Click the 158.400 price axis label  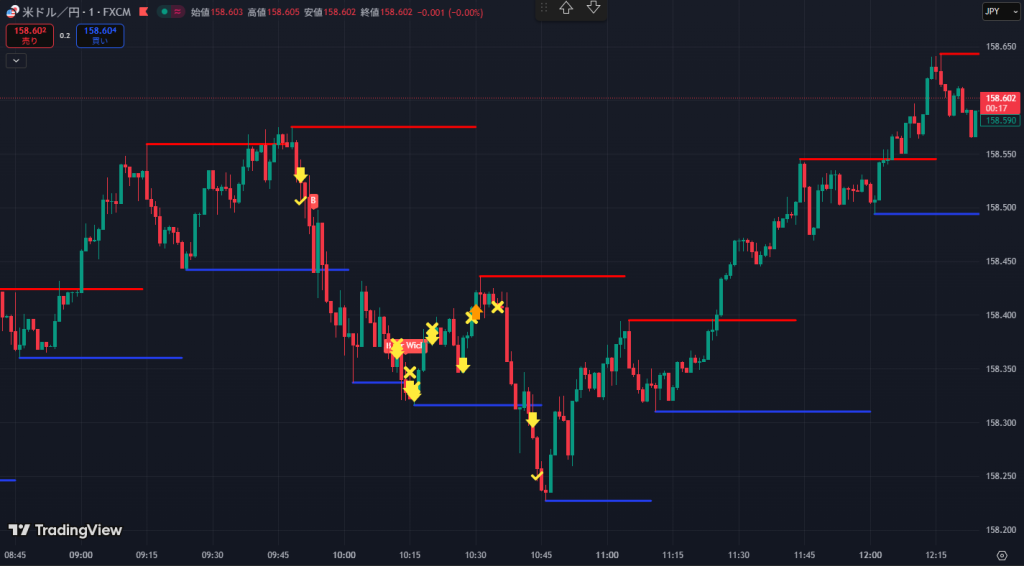click(1001, 315)
